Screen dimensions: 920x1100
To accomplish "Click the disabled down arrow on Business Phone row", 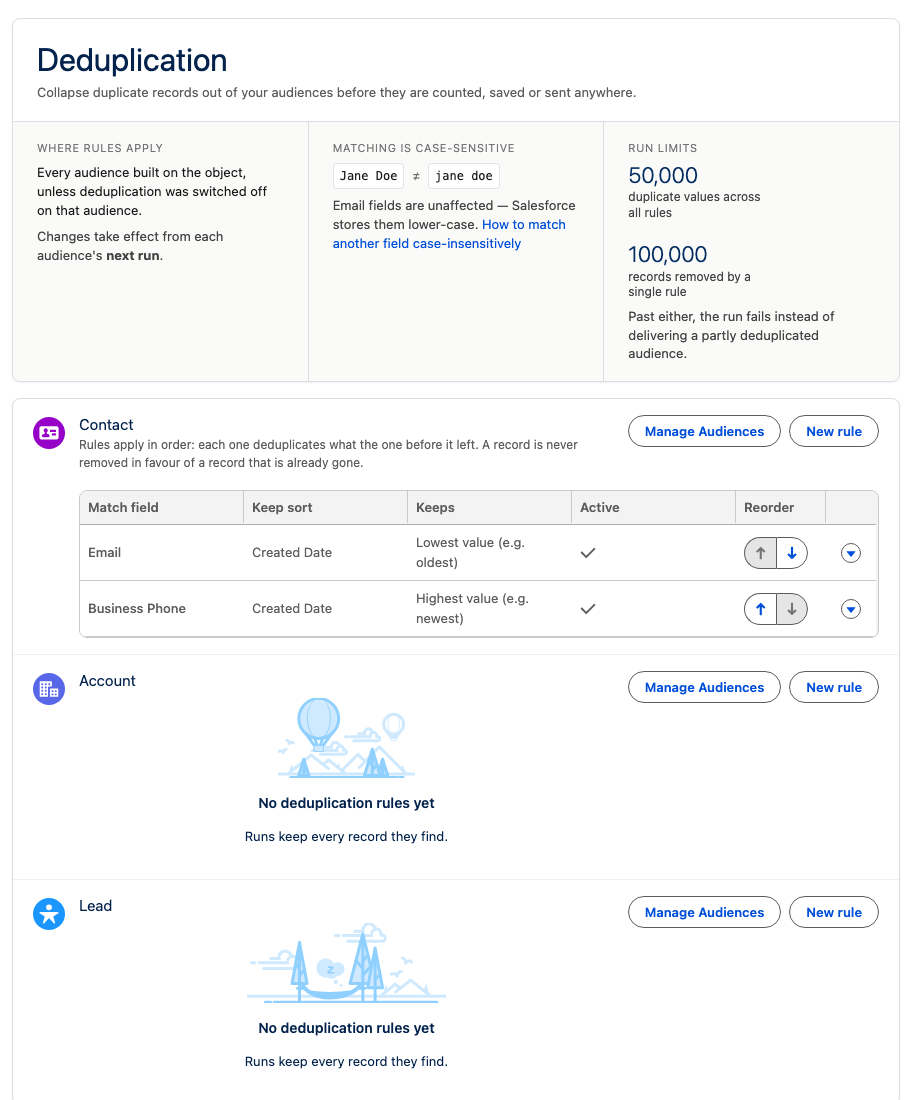I will [792, 610].
